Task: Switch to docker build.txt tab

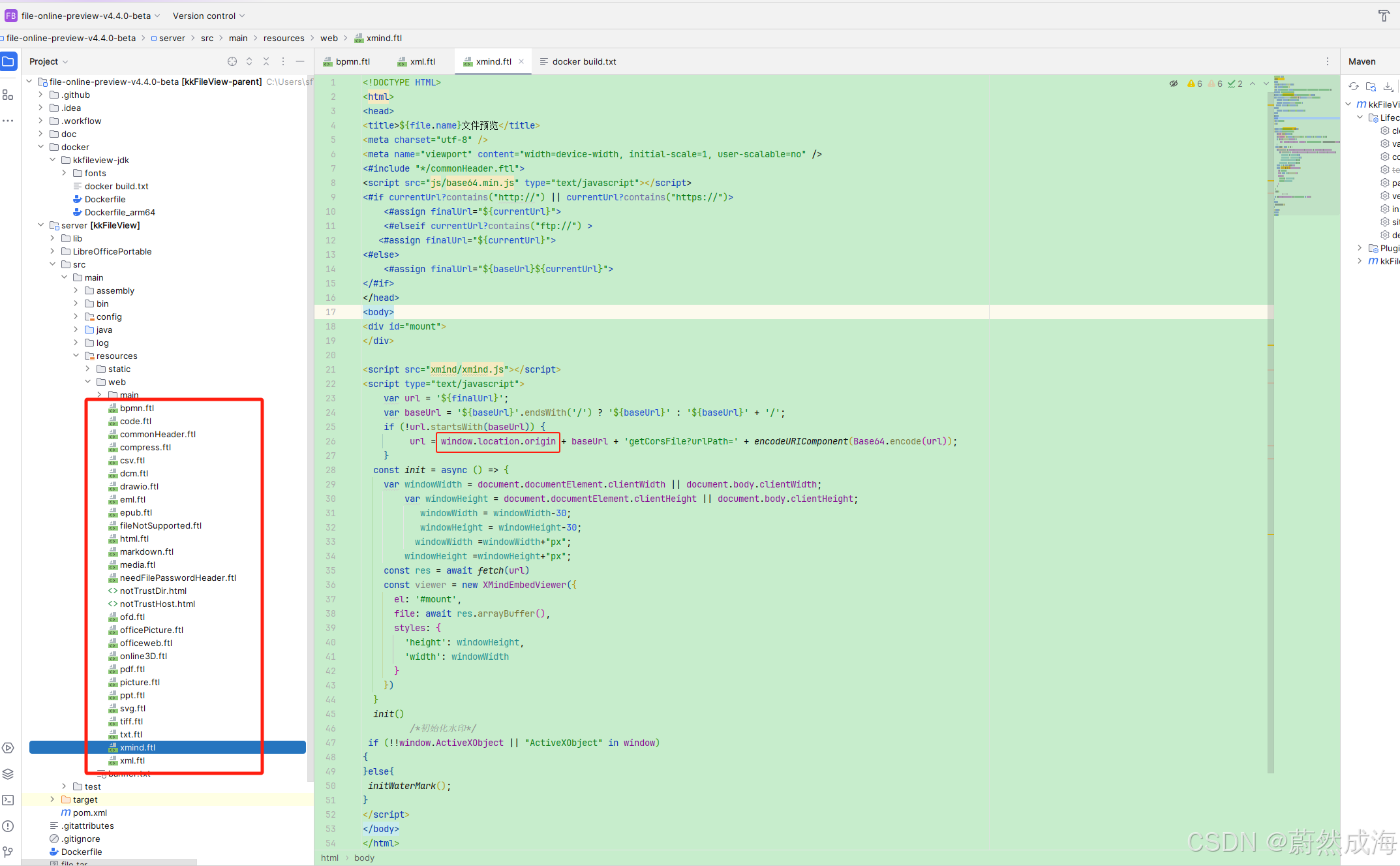Action: click(583, 61)
